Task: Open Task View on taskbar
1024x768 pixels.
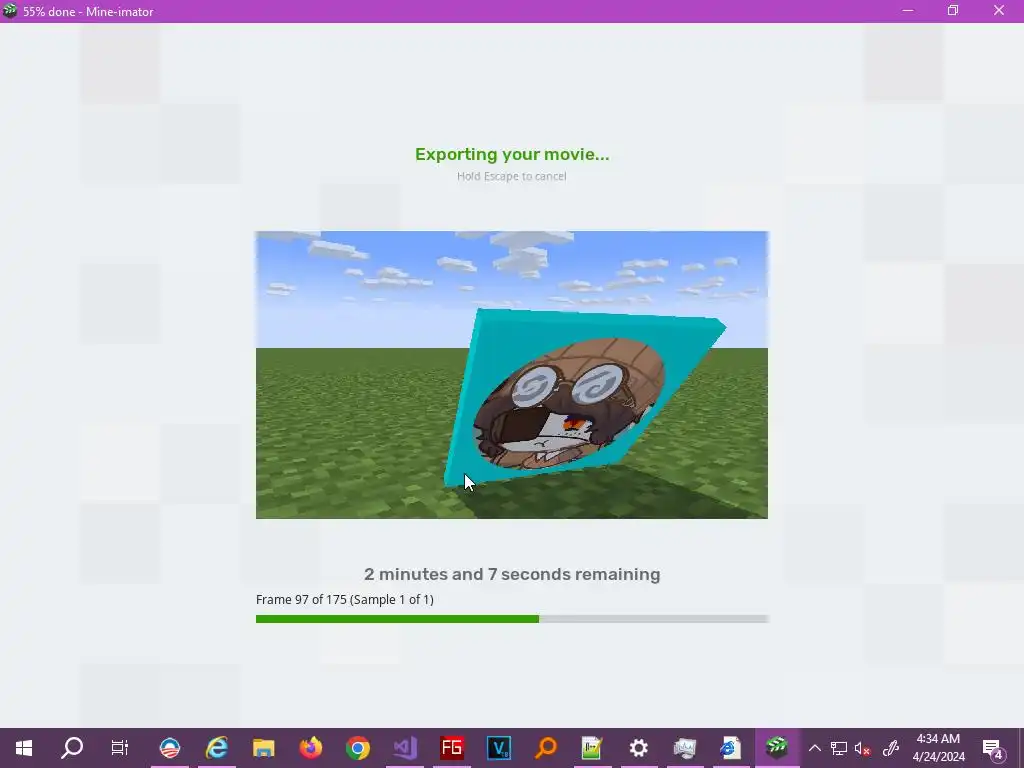Action: (x=120, y=748)
